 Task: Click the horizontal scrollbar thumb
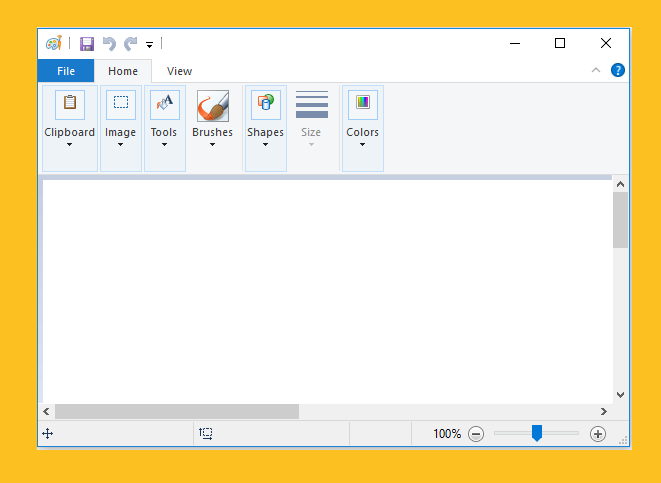click(x=177, y=411)
